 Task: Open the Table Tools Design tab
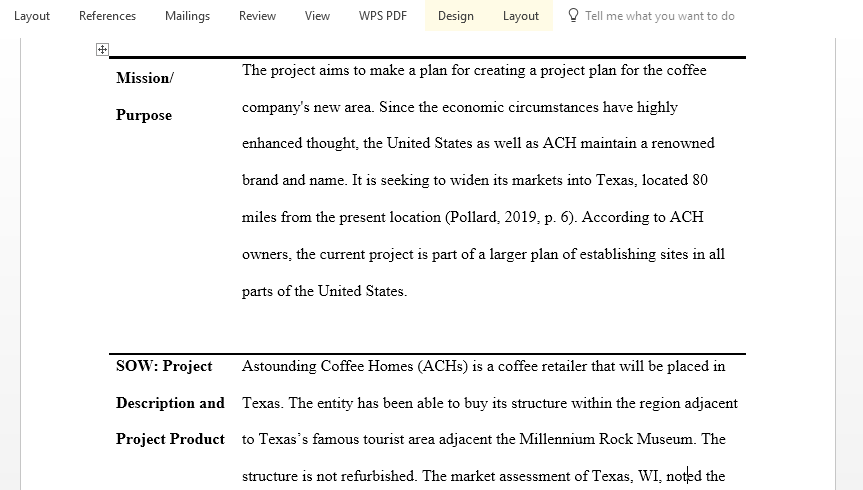pos(456,16)
